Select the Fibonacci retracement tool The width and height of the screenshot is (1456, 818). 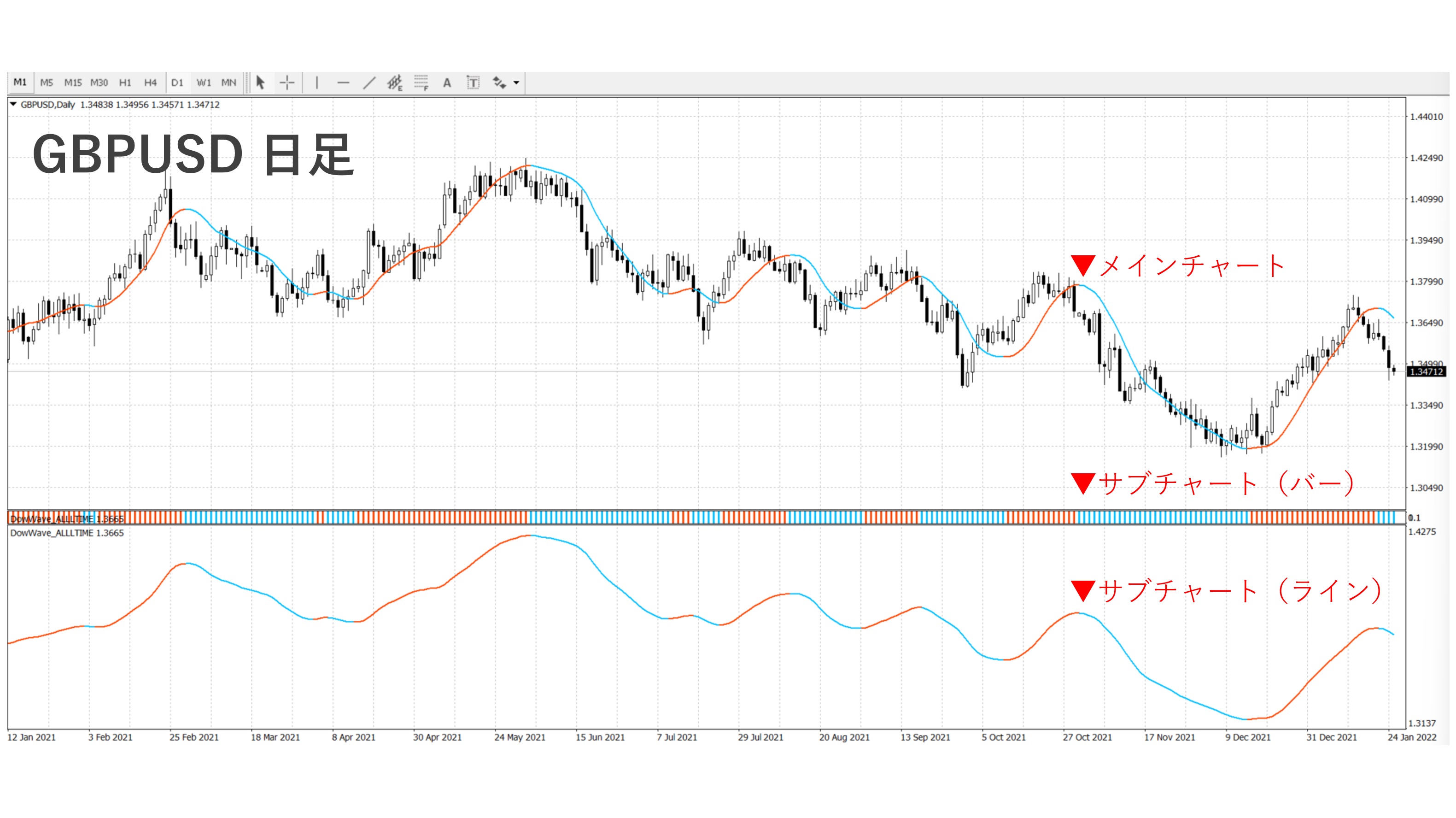point(421,82)
